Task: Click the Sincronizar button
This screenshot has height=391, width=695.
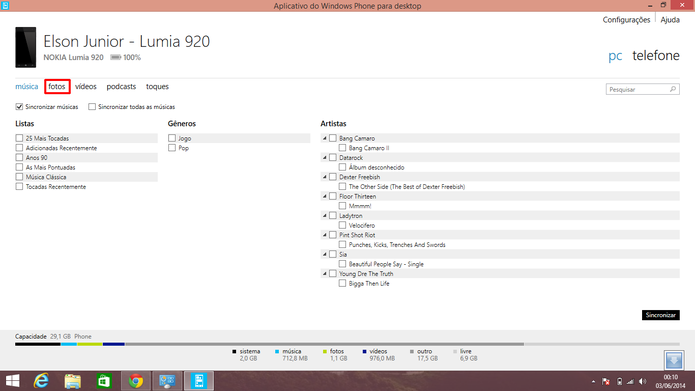Action: pos(660,315)
